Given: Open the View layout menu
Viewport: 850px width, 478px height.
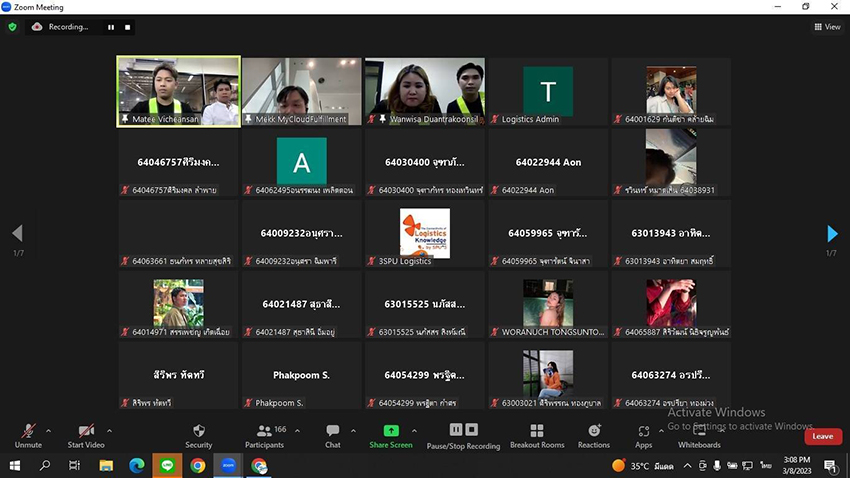Looking at the screenshot, I should [x=827, y=27].
